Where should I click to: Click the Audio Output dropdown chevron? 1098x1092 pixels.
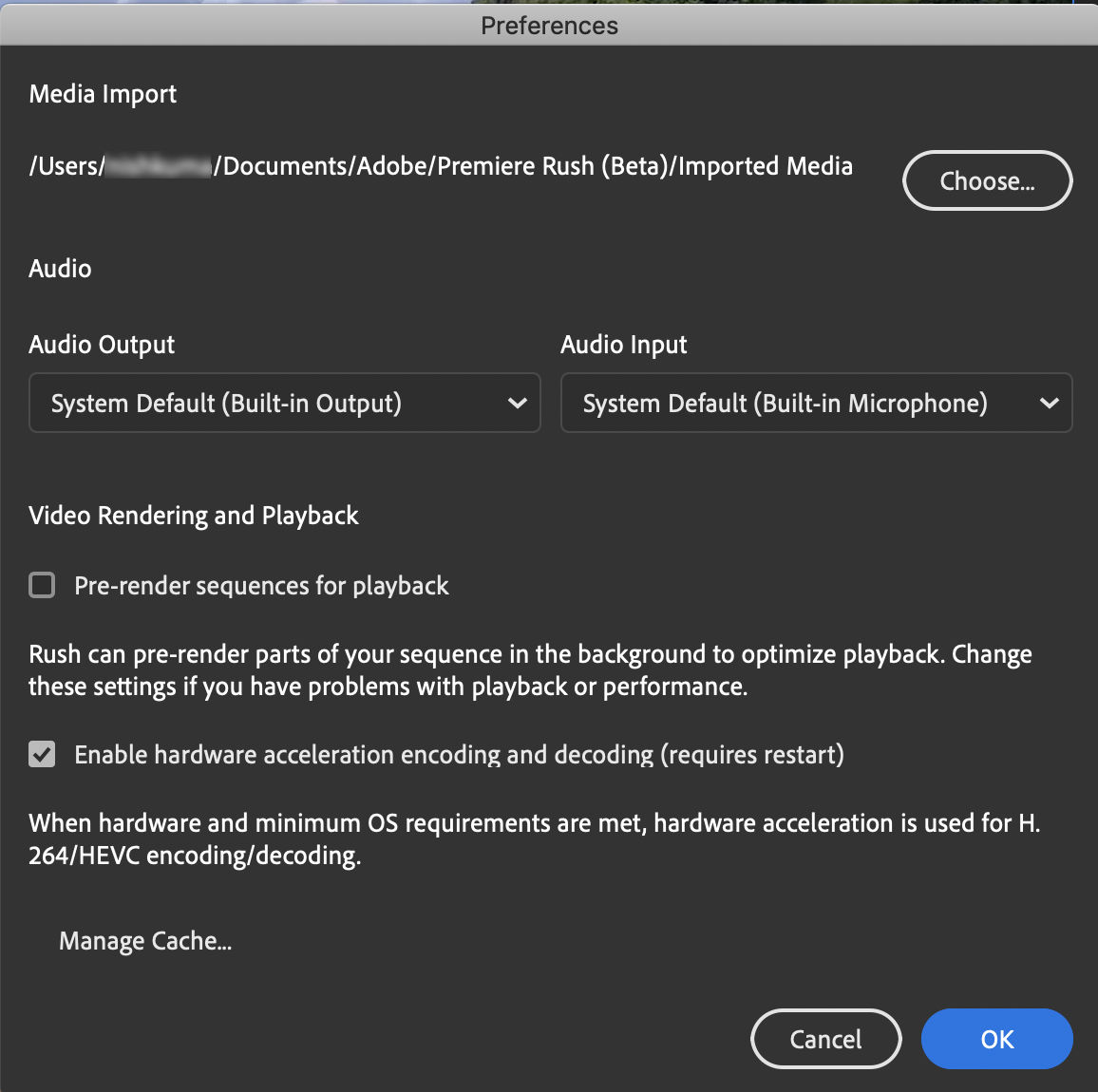point(518,403)
